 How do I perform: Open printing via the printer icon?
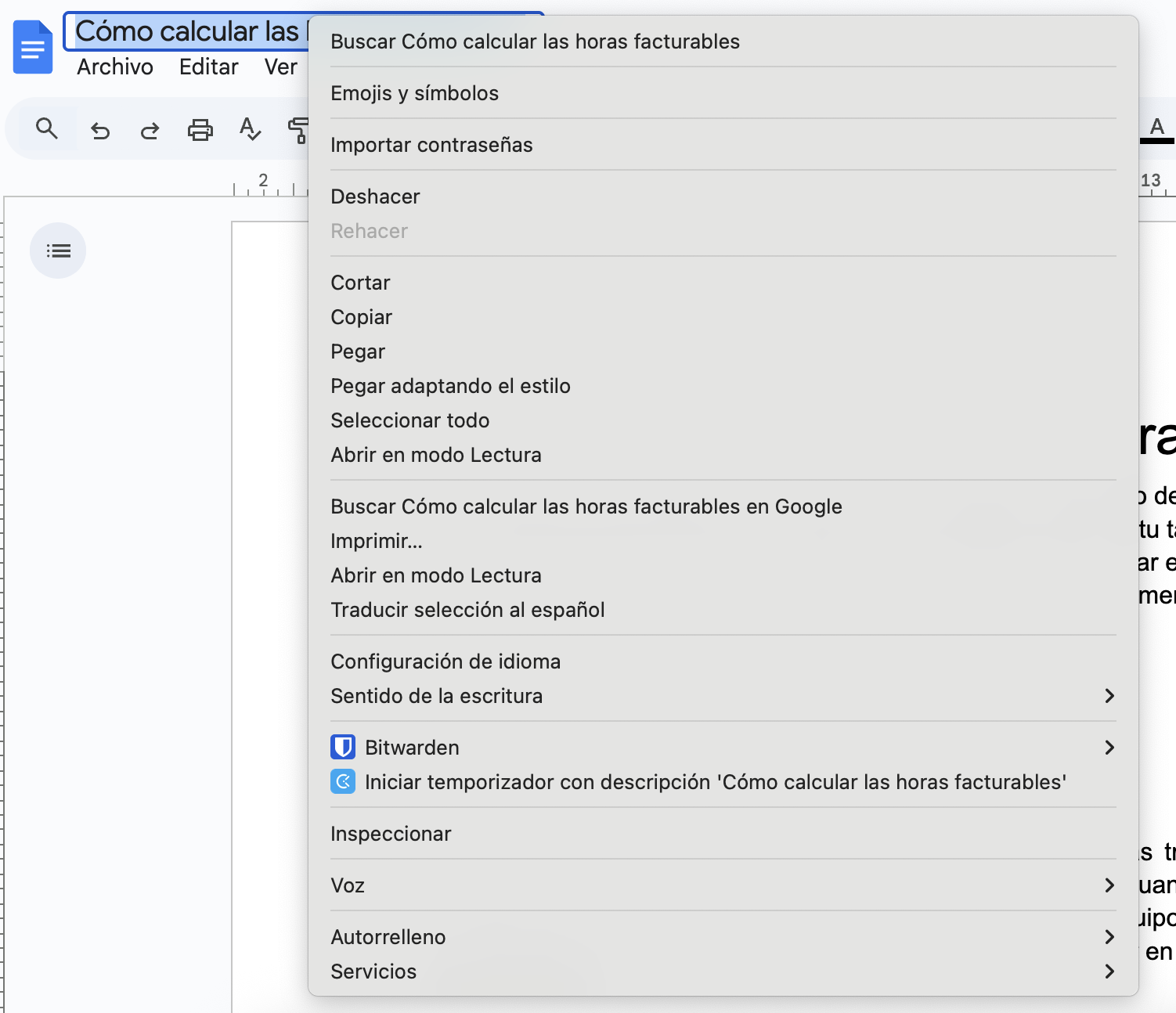(x=200, y=129)
